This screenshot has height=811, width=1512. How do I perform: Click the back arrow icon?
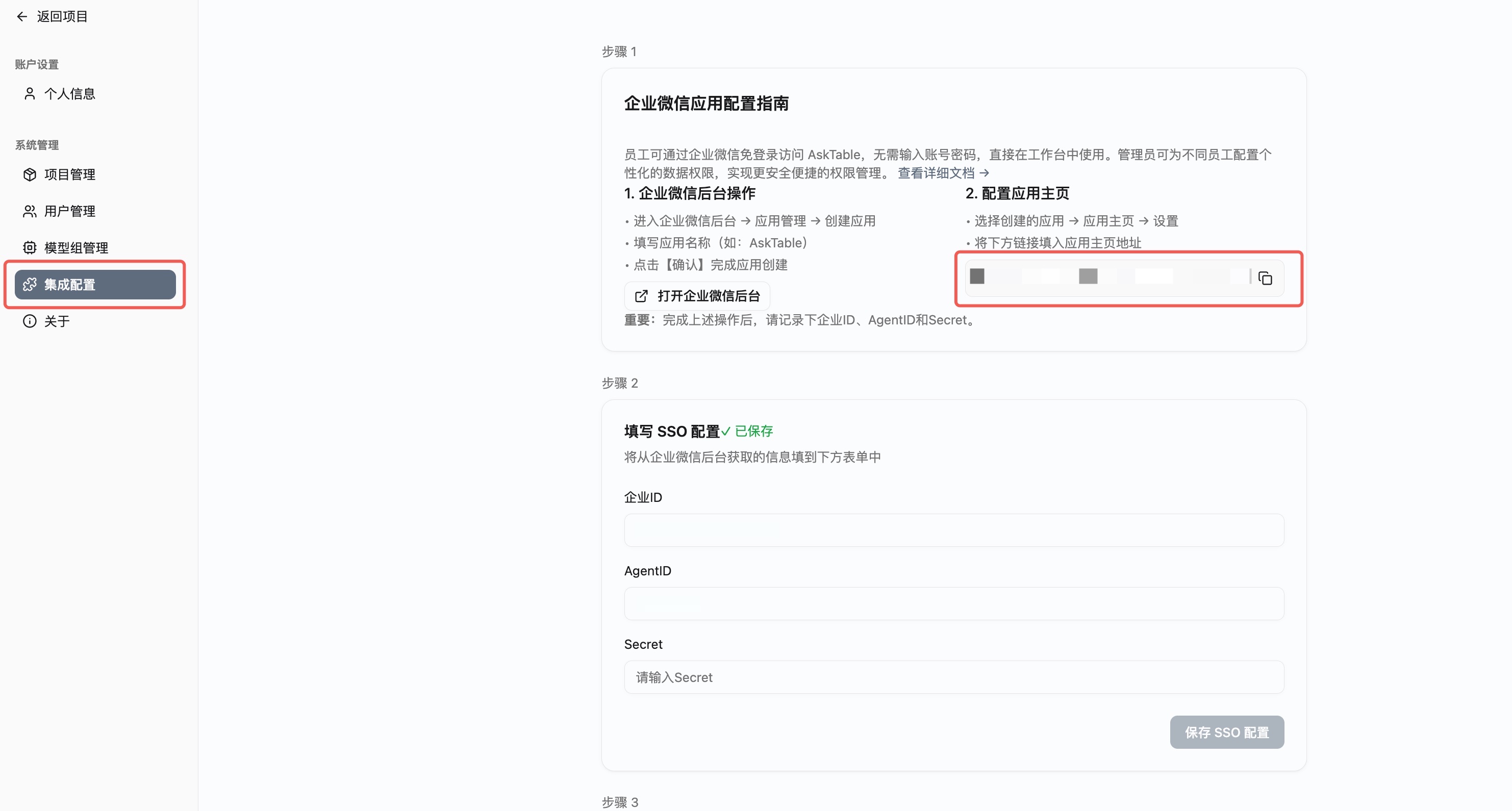pos(22,16)
